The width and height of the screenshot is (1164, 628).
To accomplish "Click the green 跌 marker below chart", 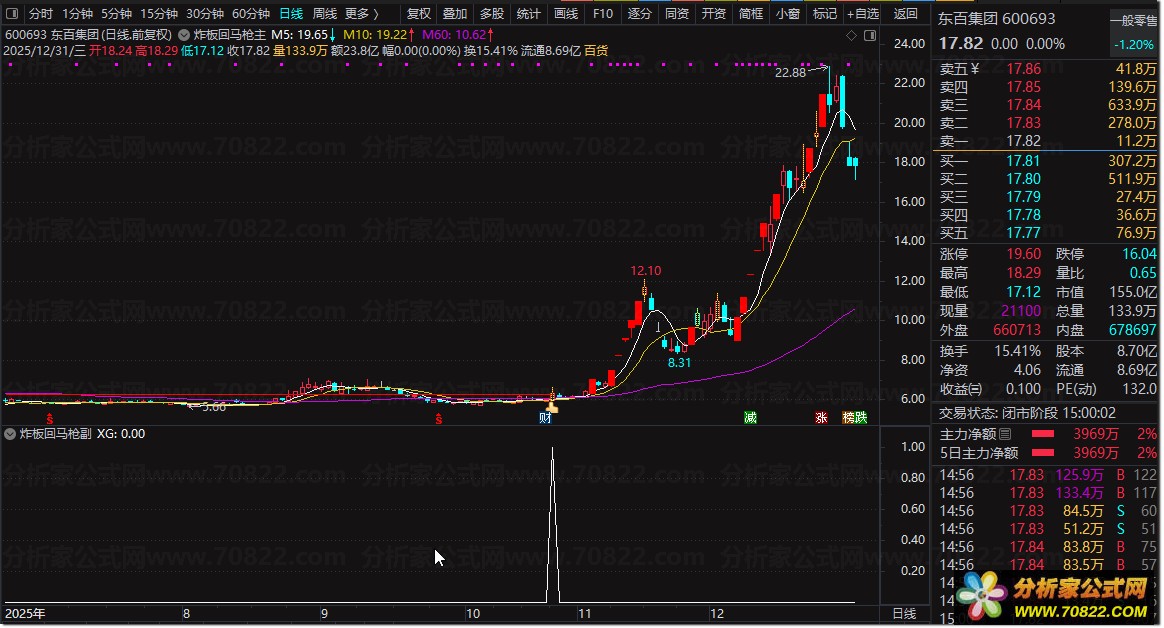I will point(861,418).
